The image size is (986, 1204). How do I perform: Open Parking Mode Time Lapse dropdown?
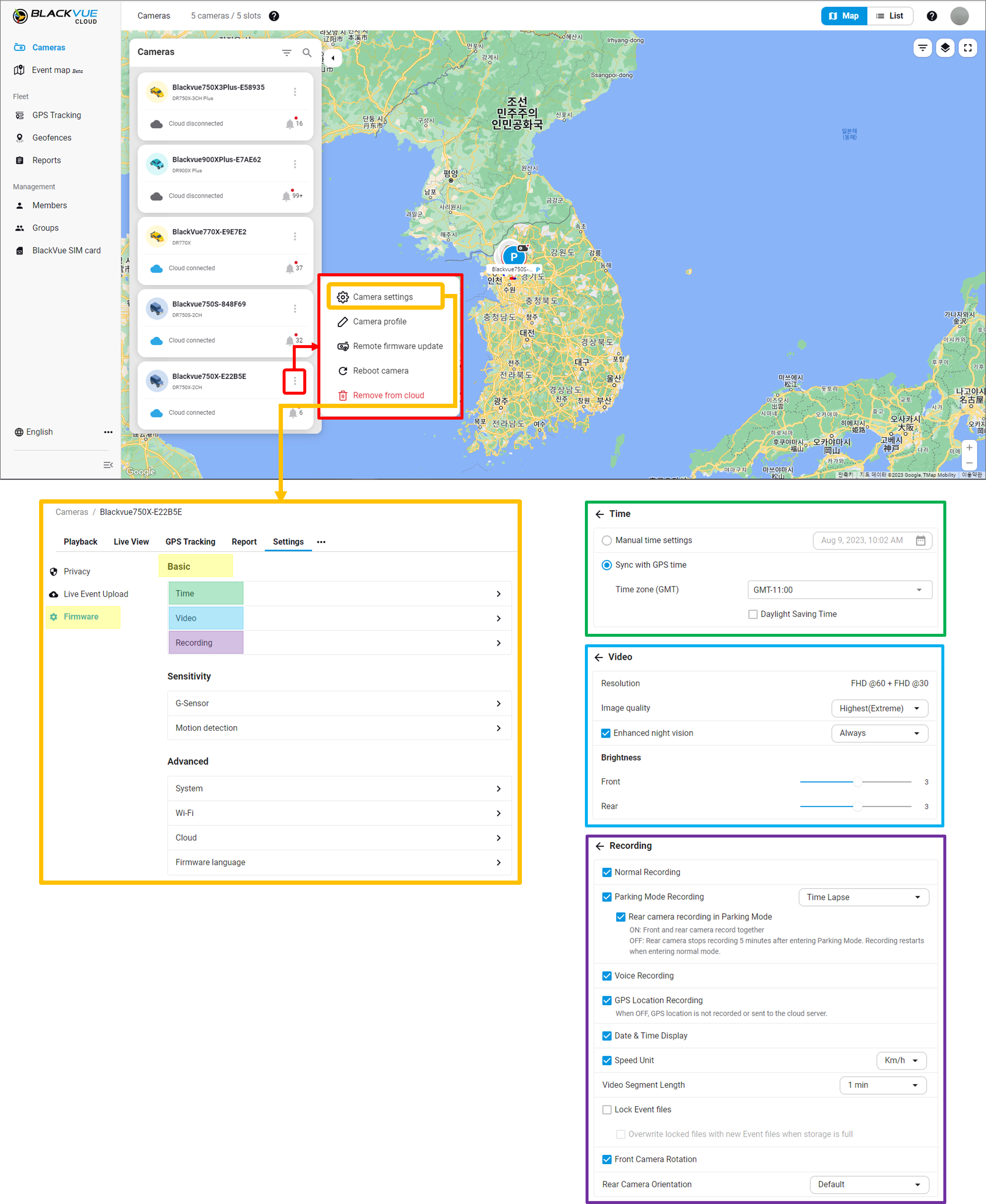click(863, 897)
